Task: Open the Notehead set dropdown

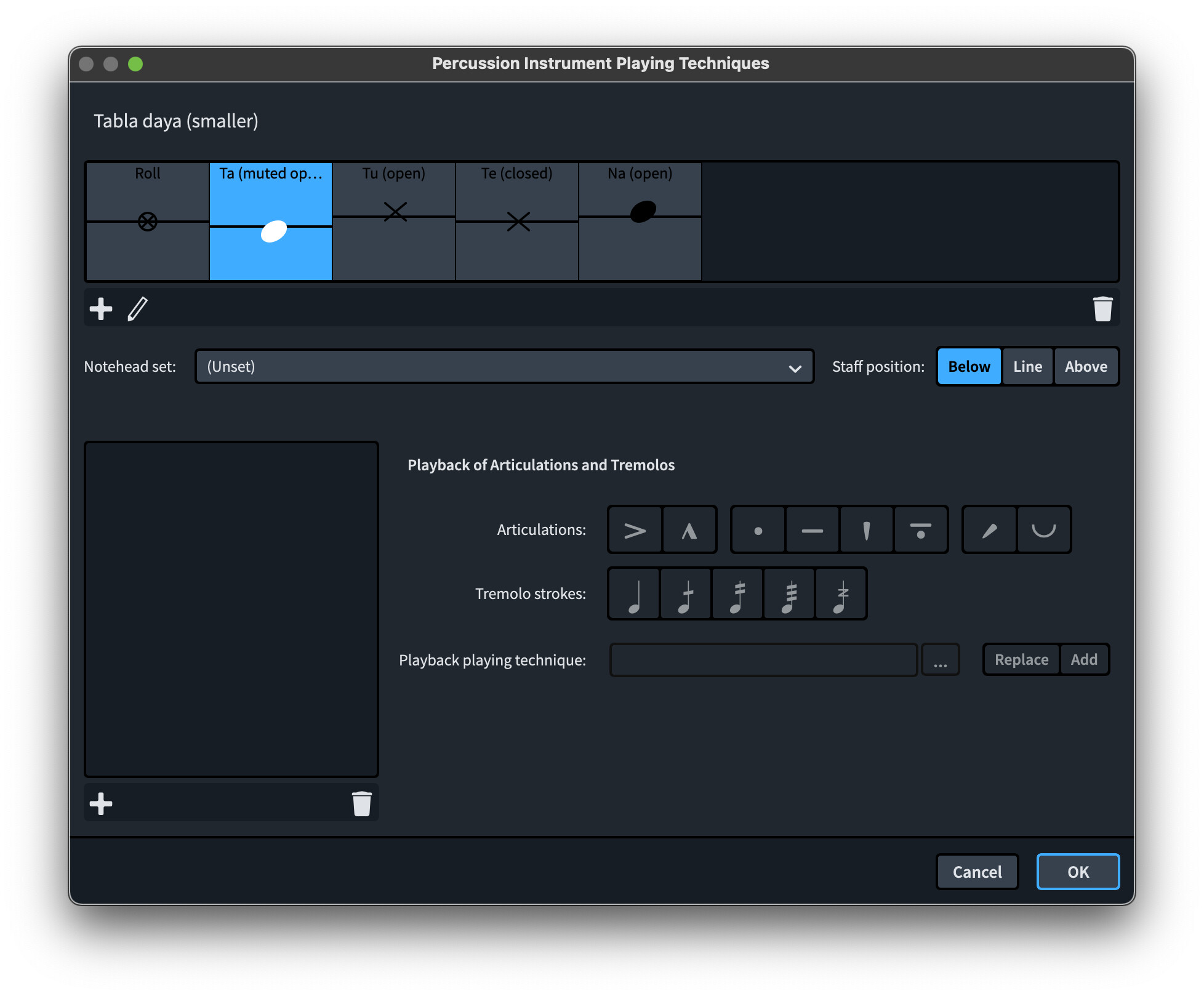Action: tap(504, 367)
